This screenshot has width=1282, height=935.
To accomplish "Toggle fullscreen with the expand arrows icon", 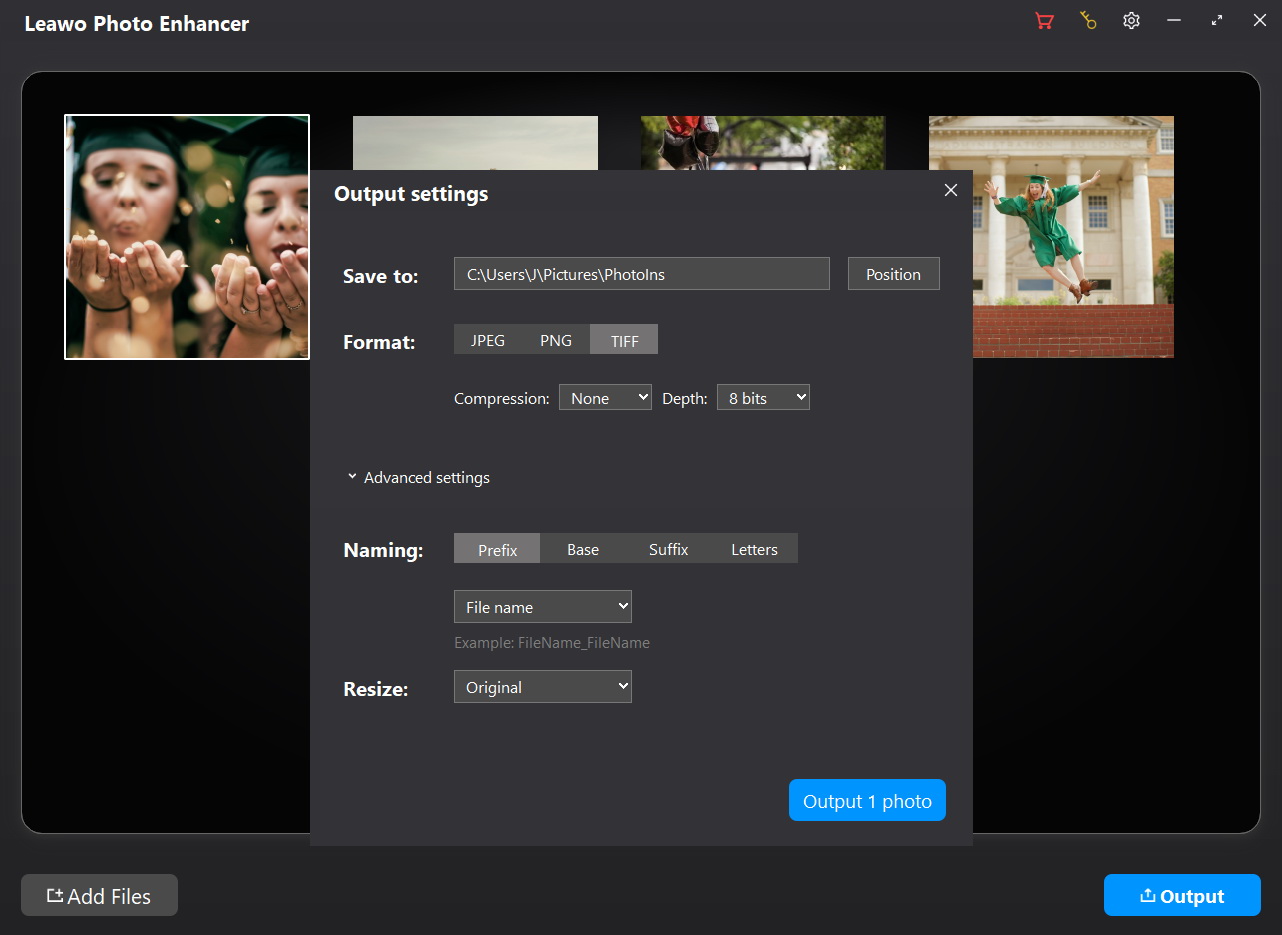I will coord(1217,21).
